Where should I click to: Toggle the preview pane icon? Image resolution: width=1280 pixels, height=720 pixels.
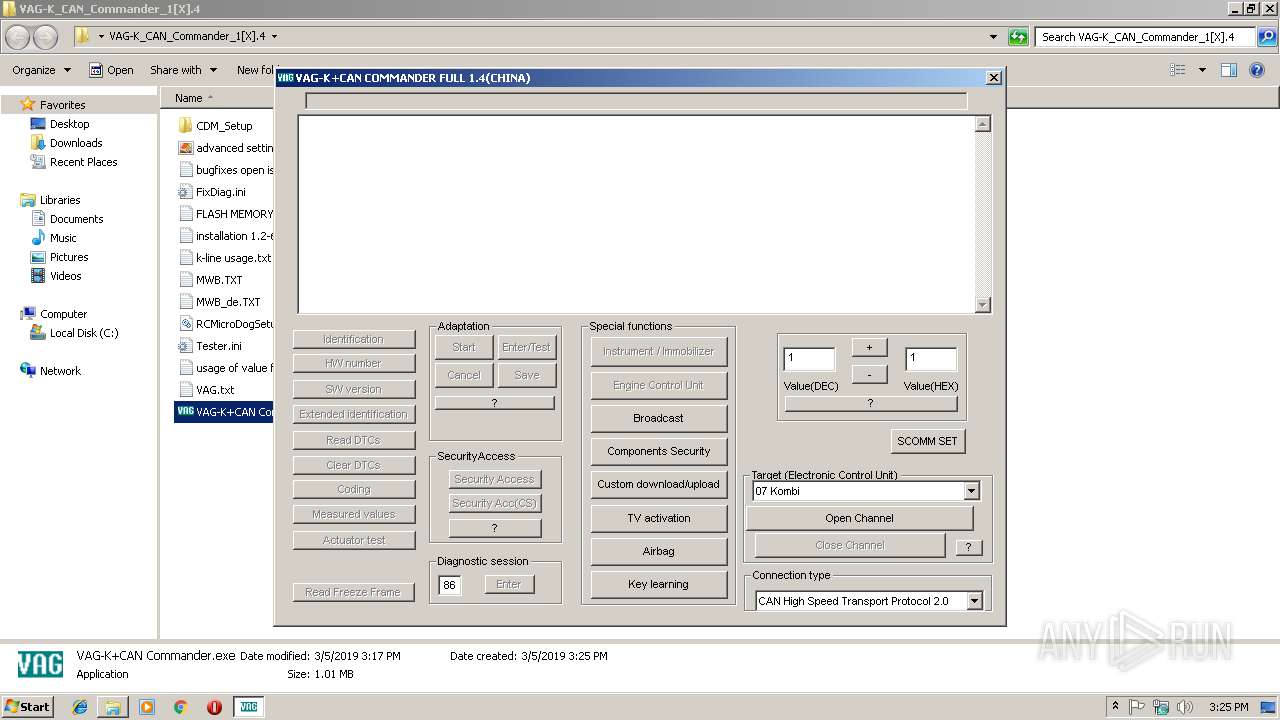[x=1229, y=70]
